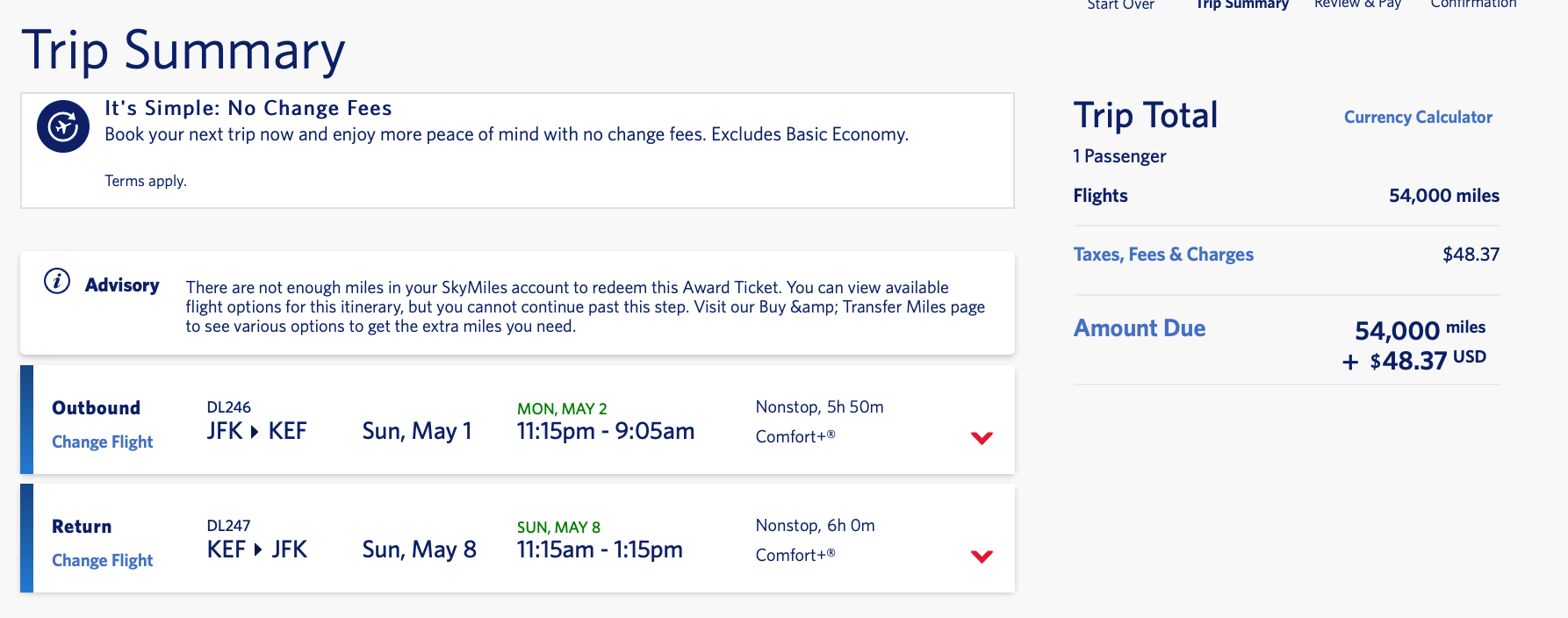Click the Amount Due heading
This screenshot has height=618, width=1568.
(1140, 328)
